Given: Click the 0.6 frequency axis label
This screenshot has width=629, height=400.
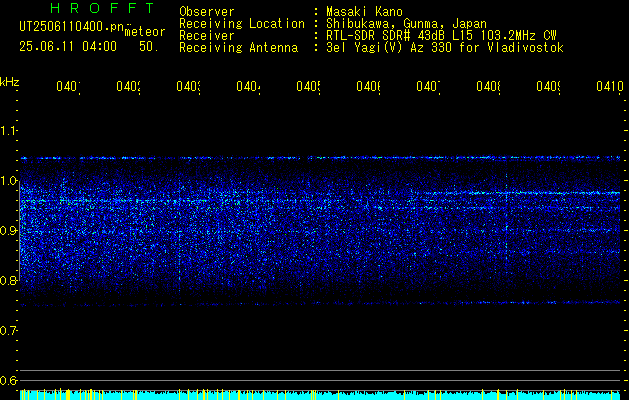Looking at the screenshot, I should pyautogui.click(x=9, y=380).
